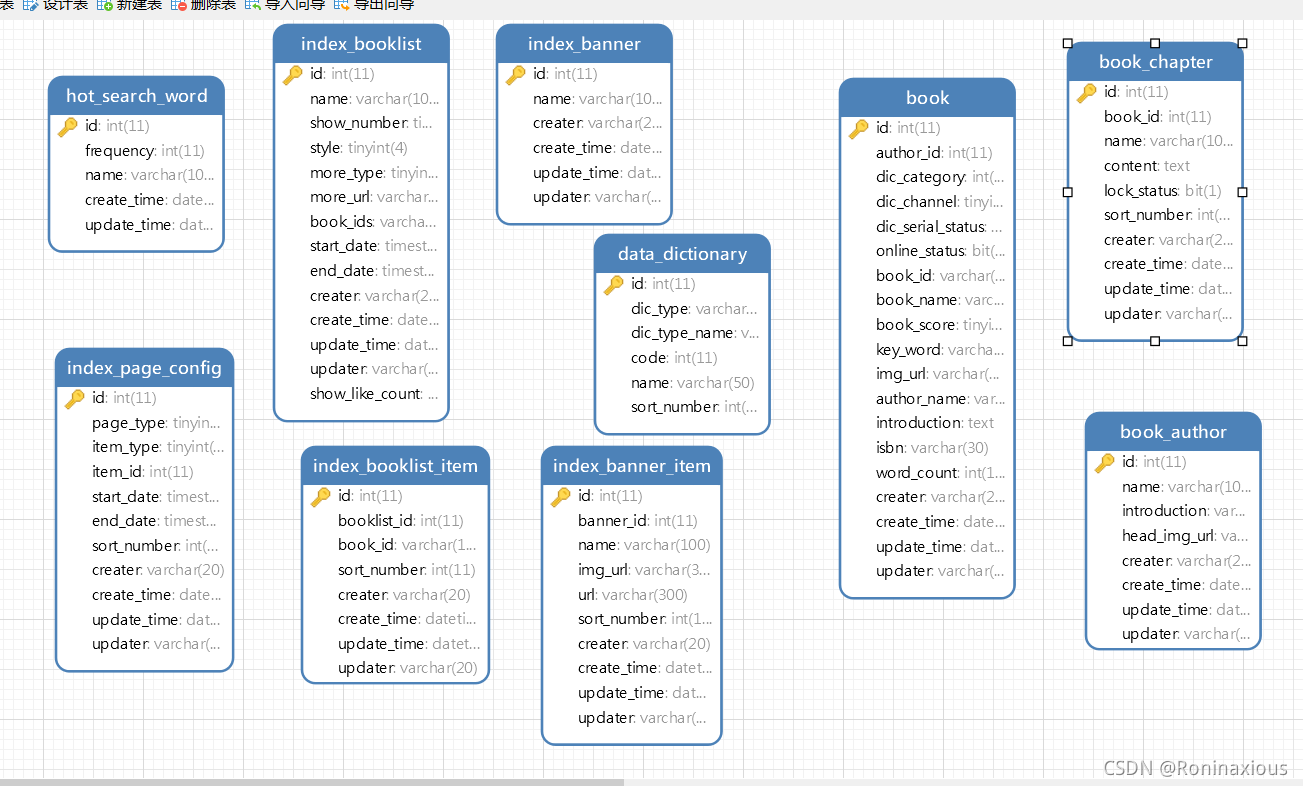Click the Delete Table (删除表) toolbar icon
The width and height of the screenshot is (1303, 786).
[x=178, y=5]
